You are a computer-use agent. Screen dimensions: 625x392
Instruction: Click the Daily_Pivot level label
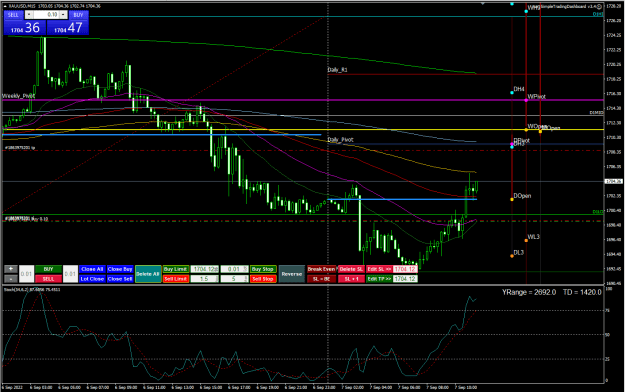[340, 140]
